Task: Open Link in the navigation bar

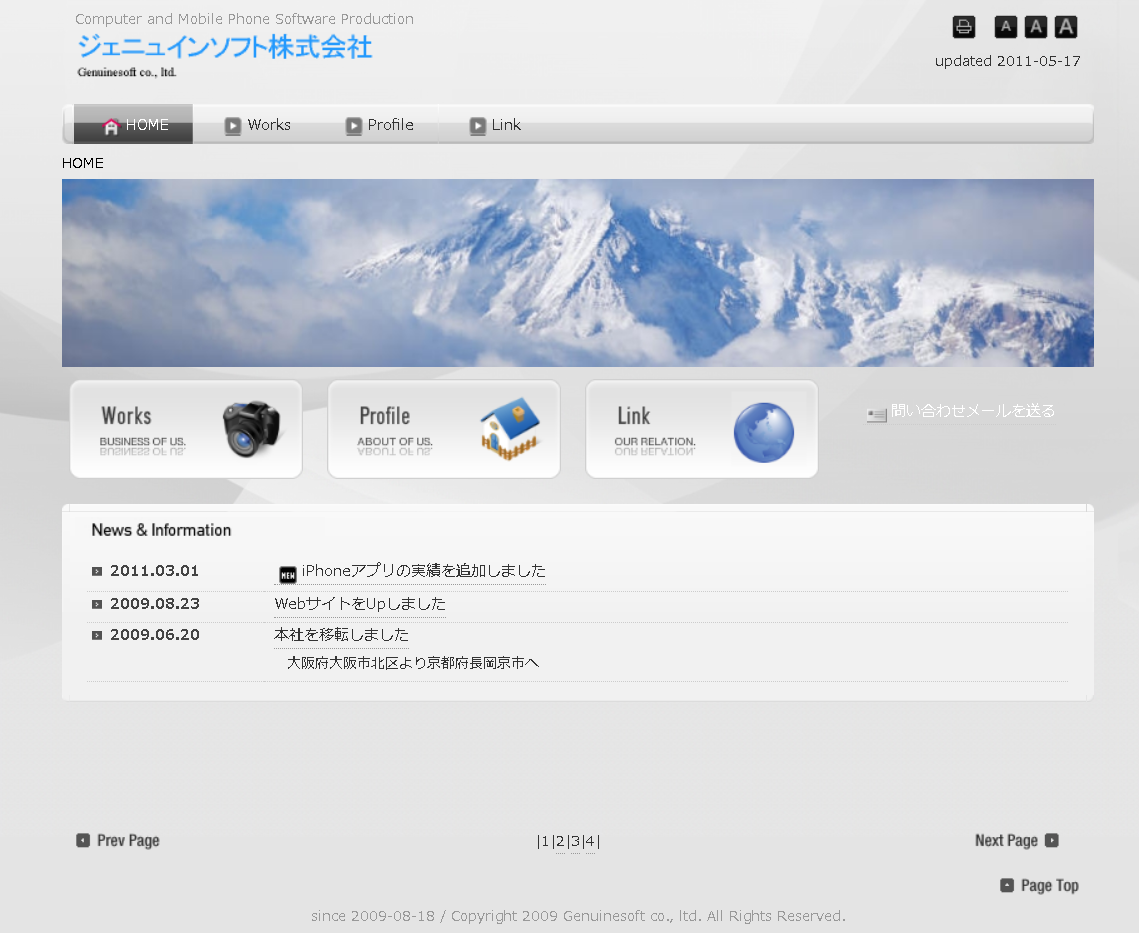Action: [x=496, y=125]
